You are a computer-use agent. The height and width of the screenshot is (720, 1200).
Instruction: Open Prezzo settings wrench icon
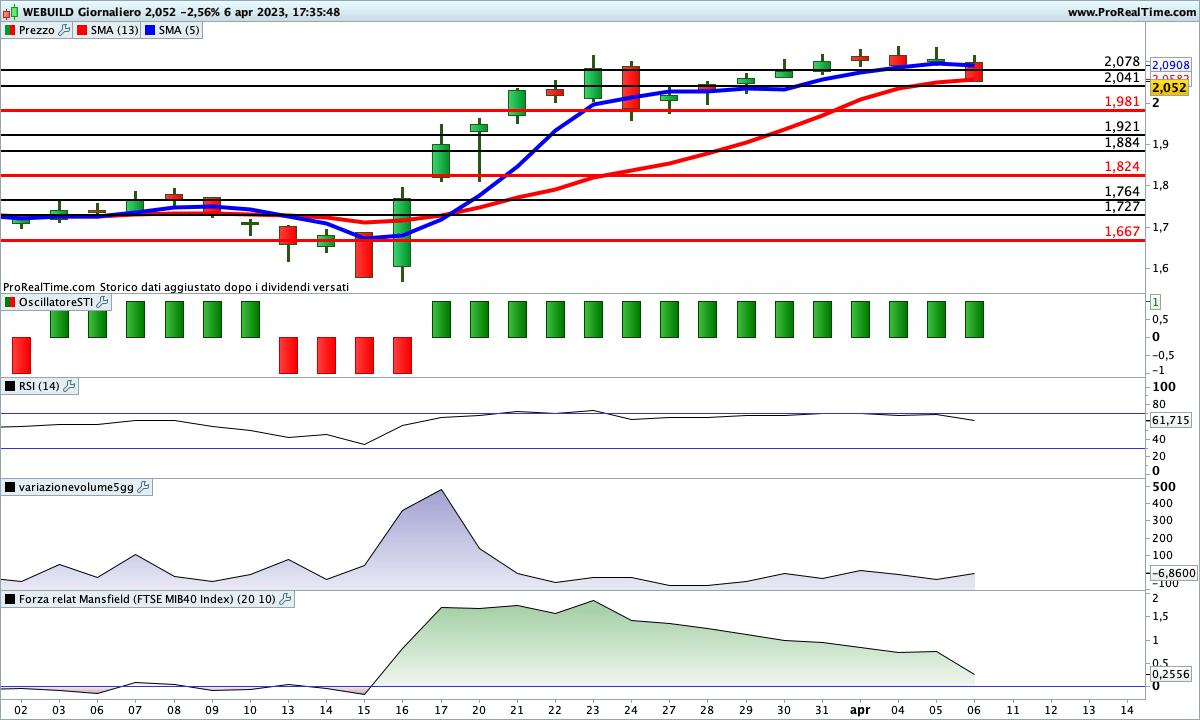pos(65,30)
